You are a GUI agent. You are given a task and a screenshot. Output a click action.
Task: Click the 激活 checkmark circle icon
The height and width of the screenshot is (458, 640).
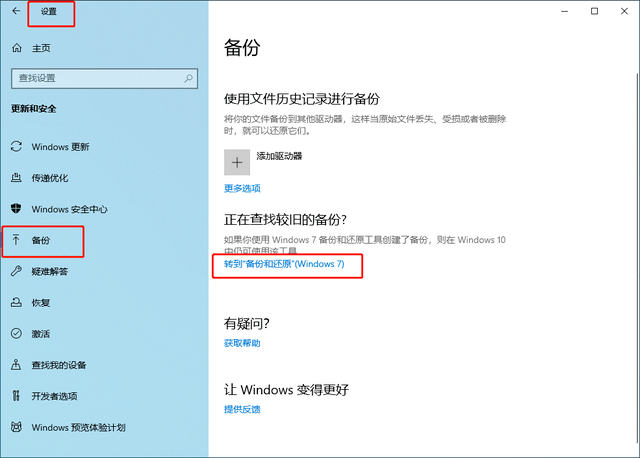point(16,333)
